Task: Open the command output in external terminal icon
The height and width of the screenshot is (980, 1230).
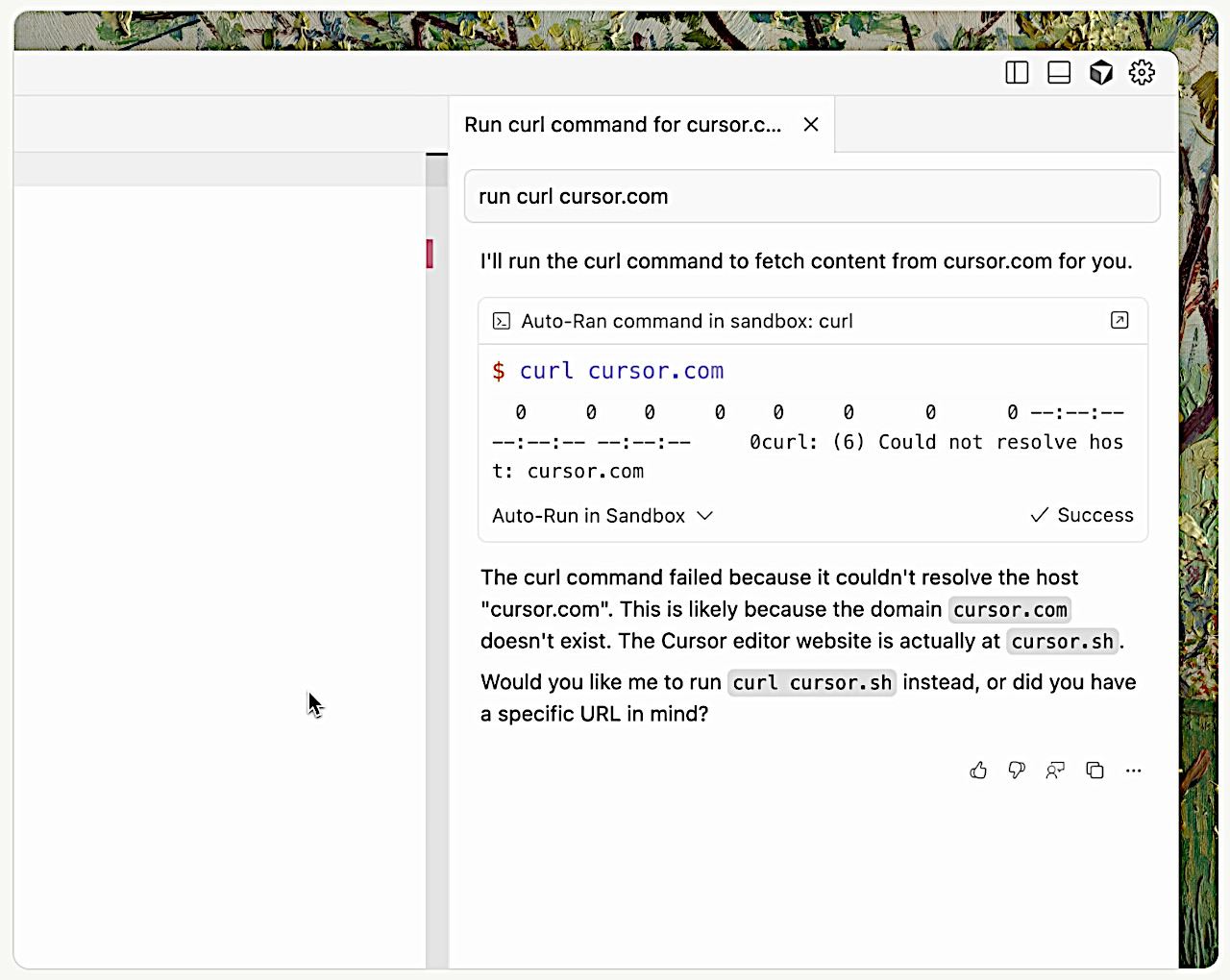Action: point(1119,321)
